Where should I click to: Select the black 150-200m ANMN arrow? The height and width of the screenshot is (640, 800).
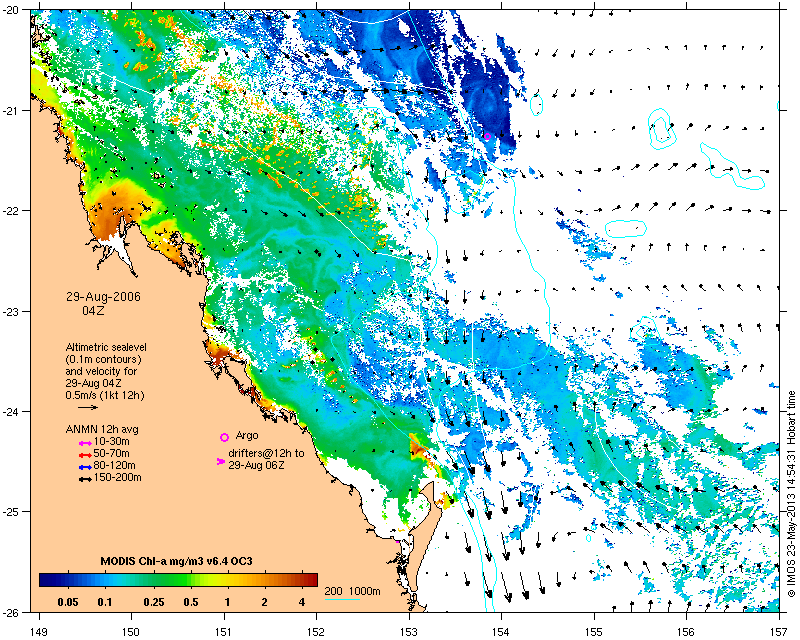pyautogui.click(x=85, y=479)
